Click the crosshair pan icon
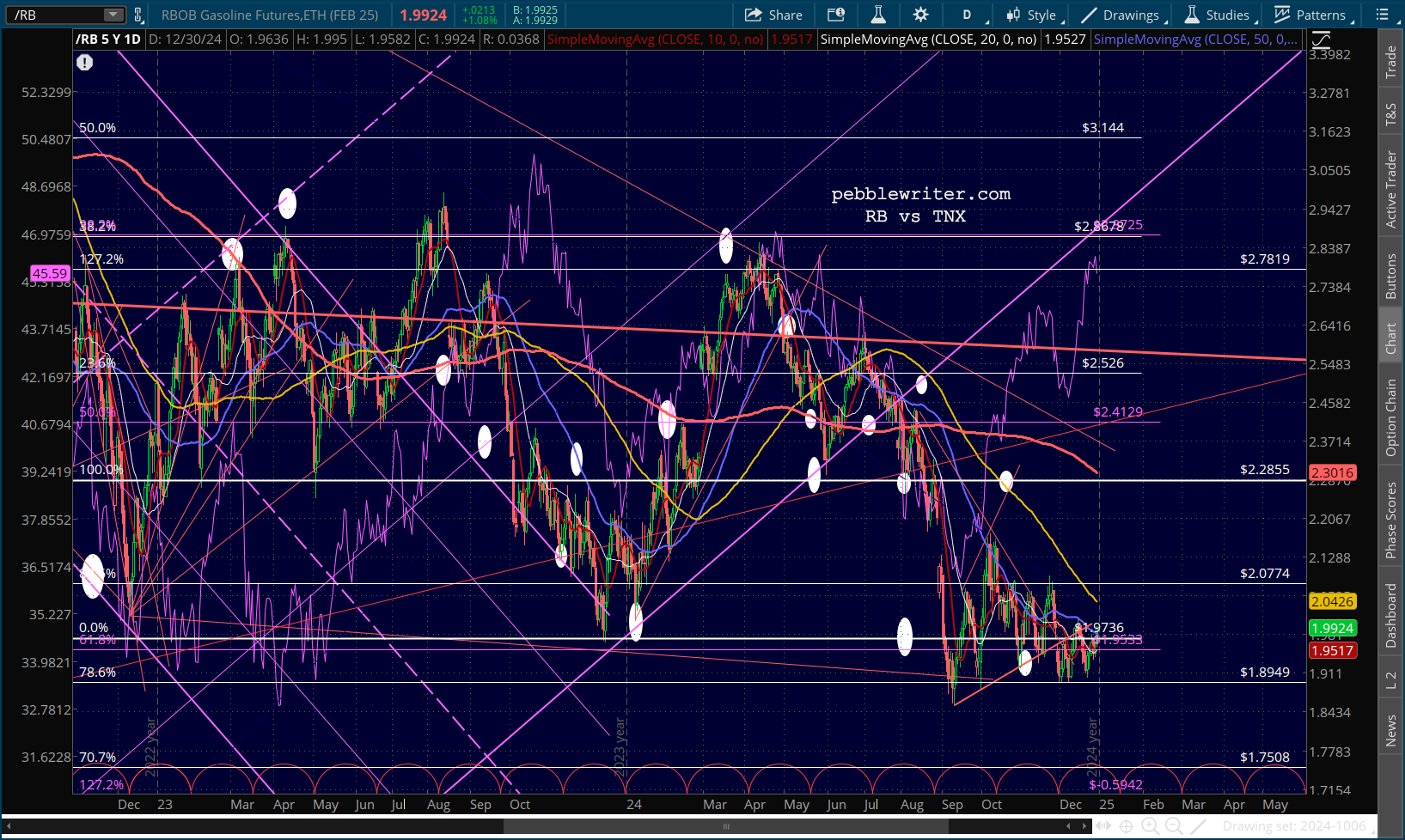Screen dimensions: 1405x840 (1127, 826)
